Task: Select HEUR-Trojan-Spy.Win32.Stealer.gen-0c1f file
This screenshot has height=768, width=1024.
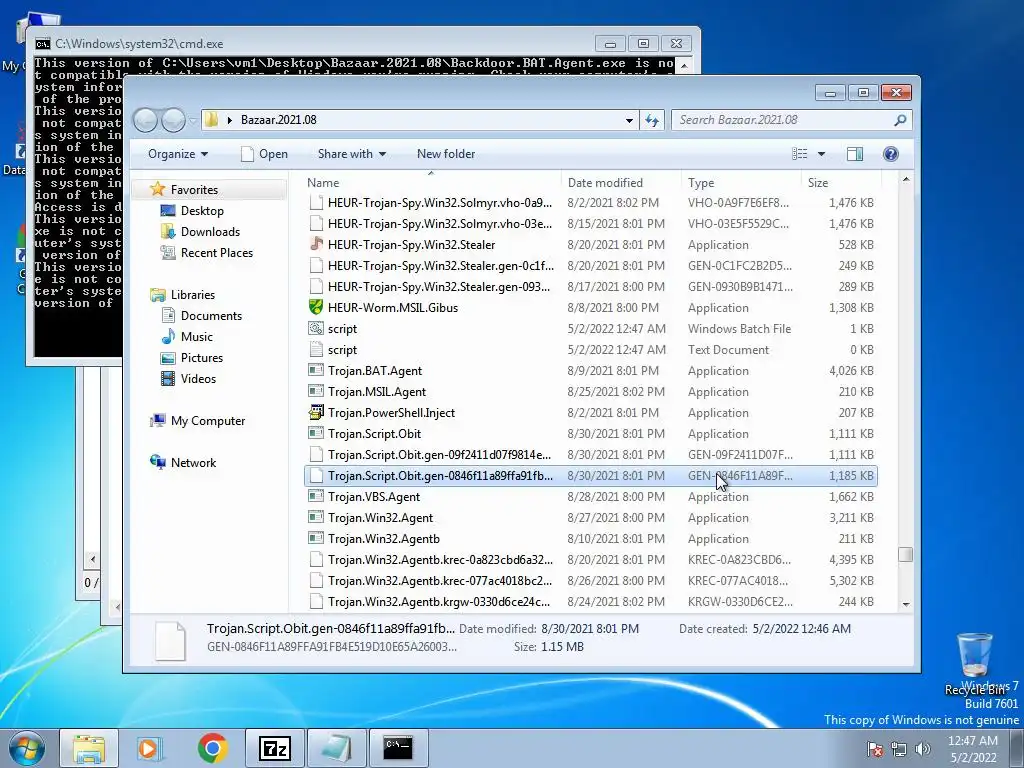Action: [591, 265]
